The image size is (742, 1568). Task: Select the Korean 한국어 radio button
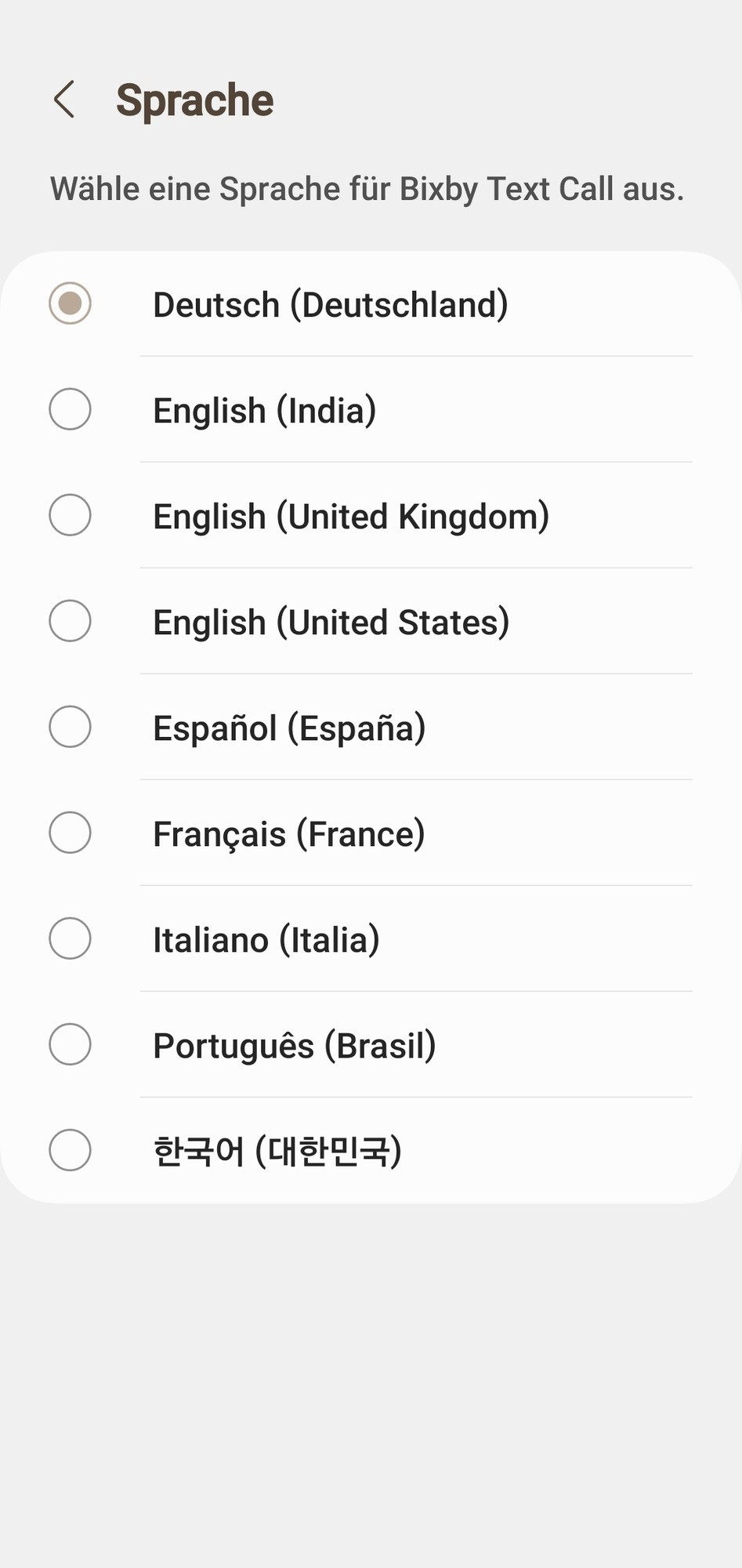[x=71, y=1150]
